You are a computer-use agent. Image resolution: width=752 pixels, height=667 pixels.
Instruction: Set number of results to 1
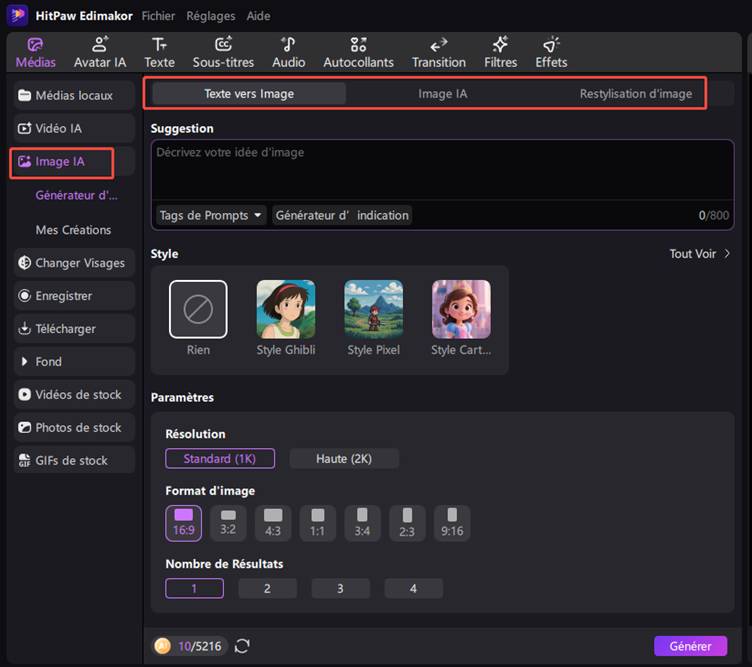click(194, 588)
